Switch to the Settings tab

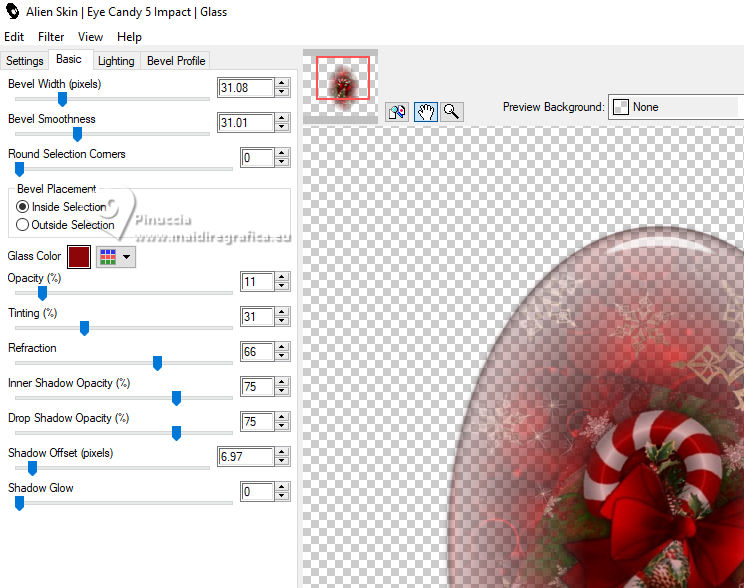tap(25, 61)
